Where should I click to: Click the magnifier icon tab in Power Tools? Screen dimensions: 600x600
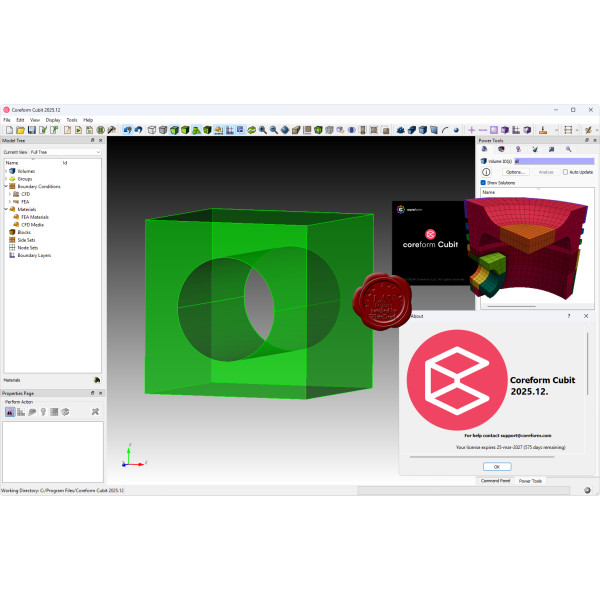tap(569, 149)
